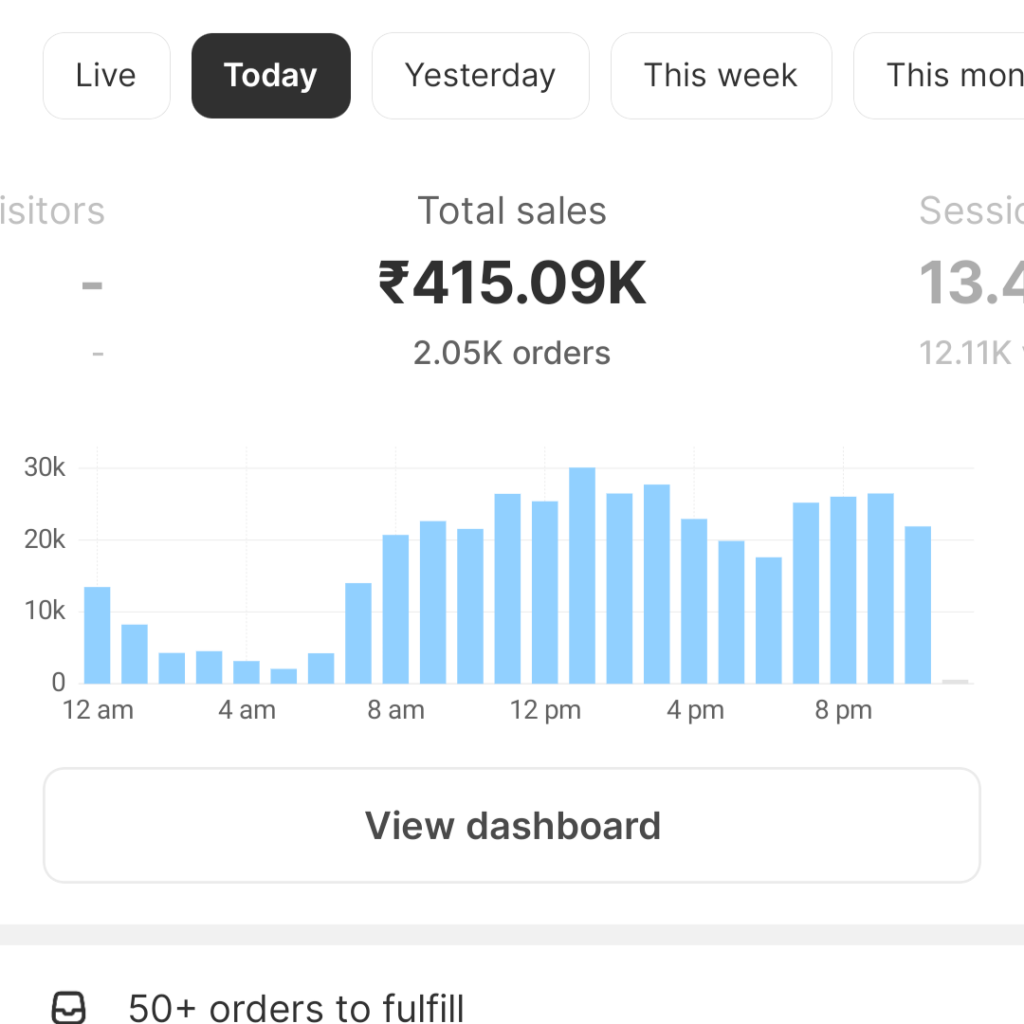
Task: Tap the 12 pm sales bar
Action: point(545,592)
